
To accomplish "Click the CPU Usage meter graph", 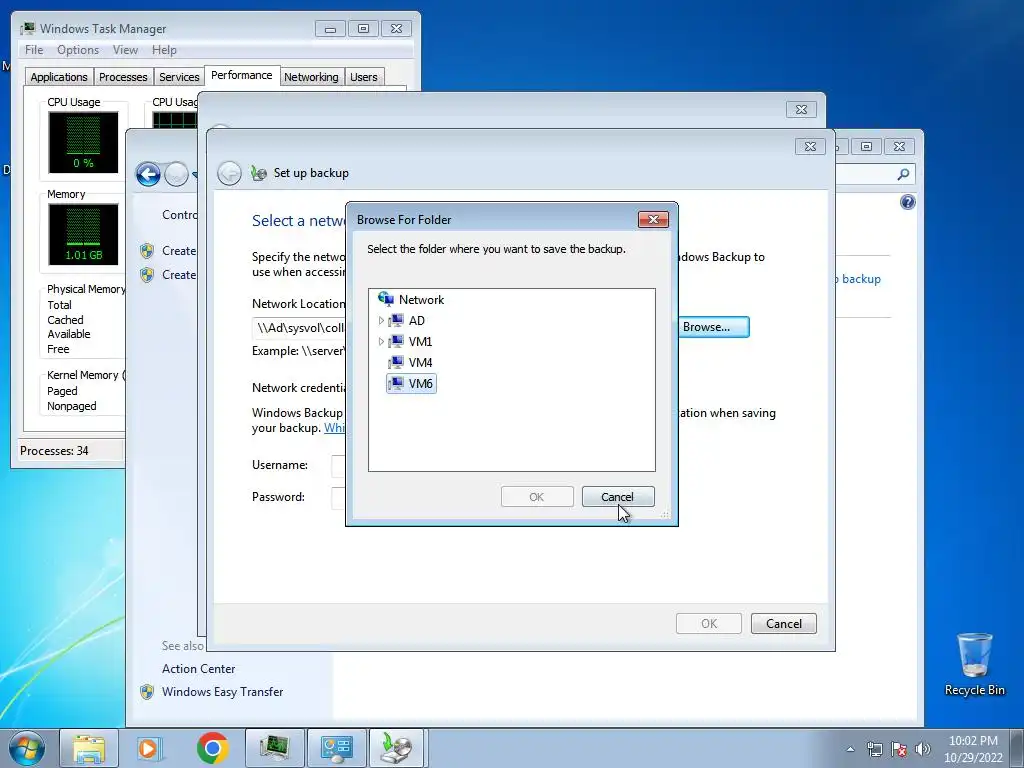I will (x=83, y=142).
